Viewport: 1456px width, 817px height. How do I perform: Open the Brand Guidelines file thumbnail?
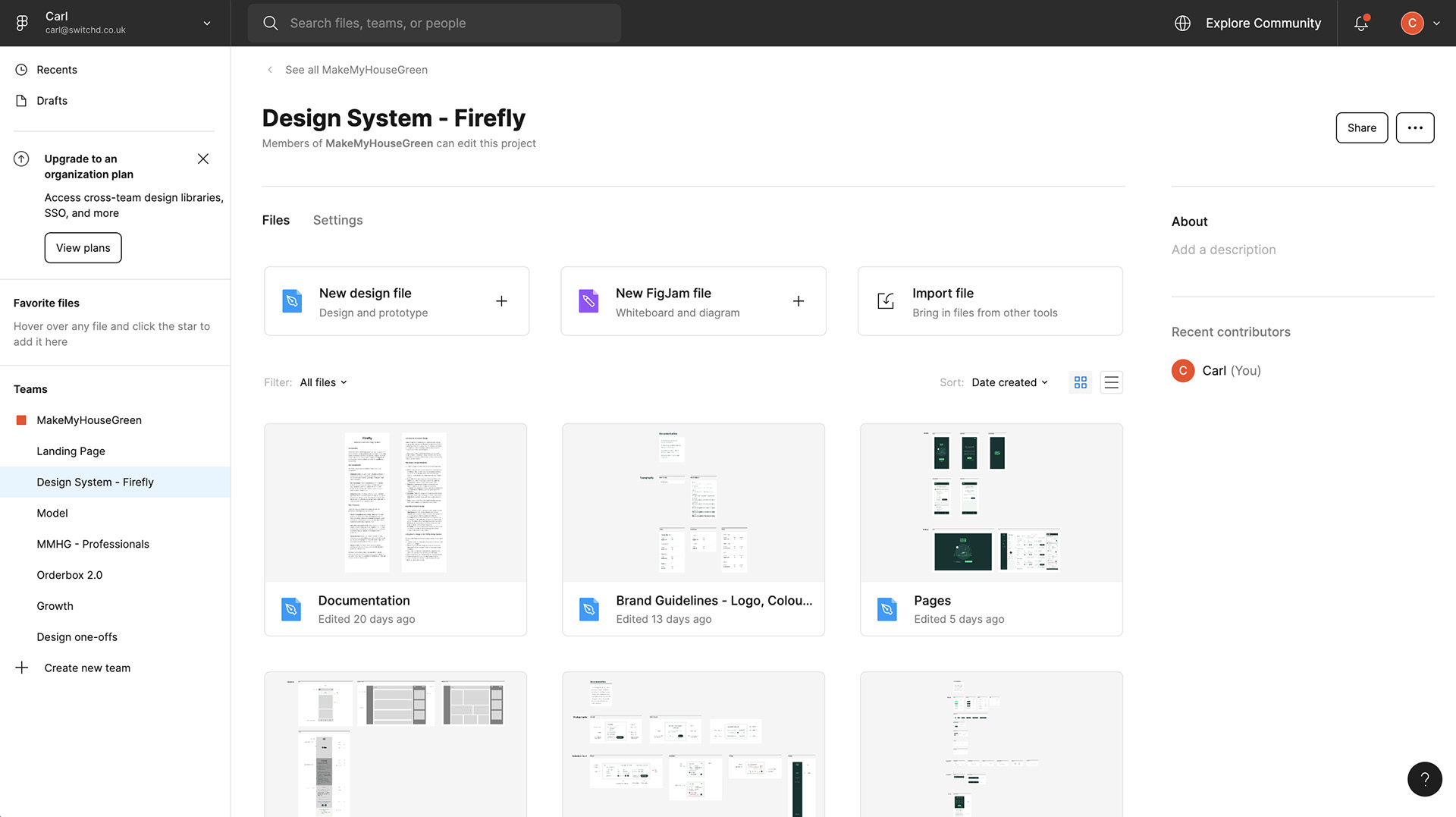point(693,503)
